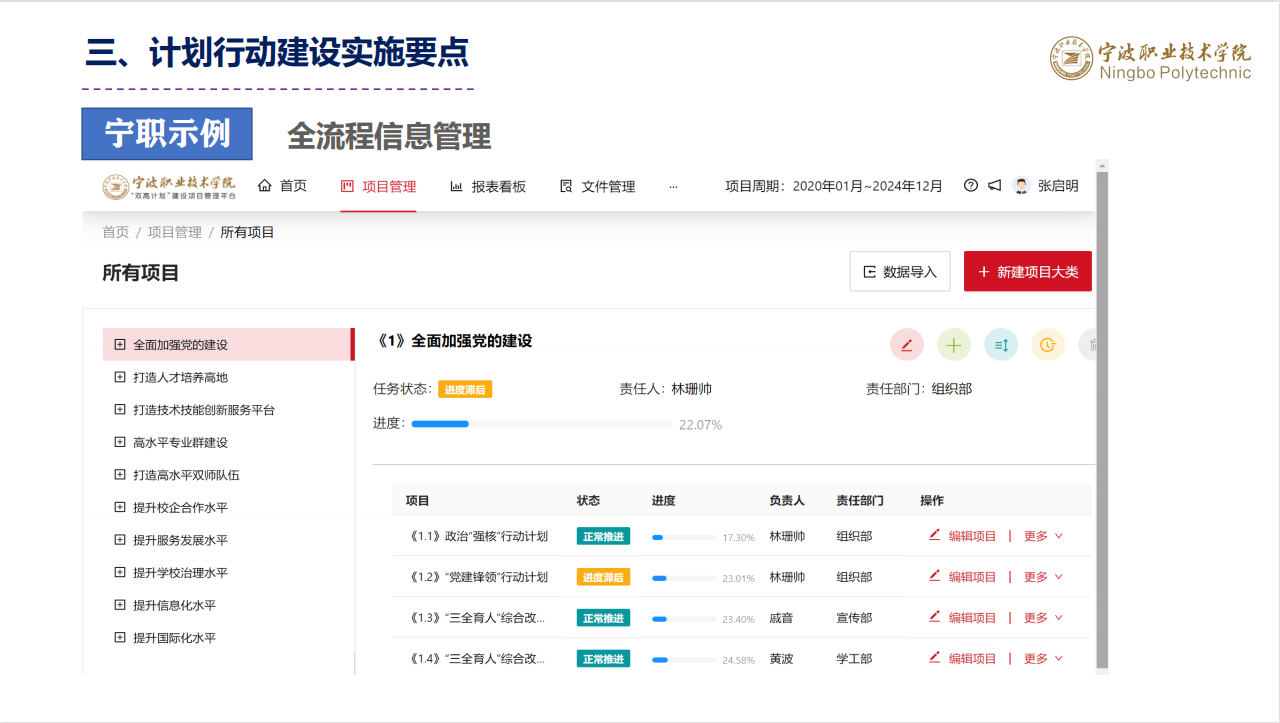
Task: Expand the 高水平专业群建设 tree node
Action: click(120, 442)
